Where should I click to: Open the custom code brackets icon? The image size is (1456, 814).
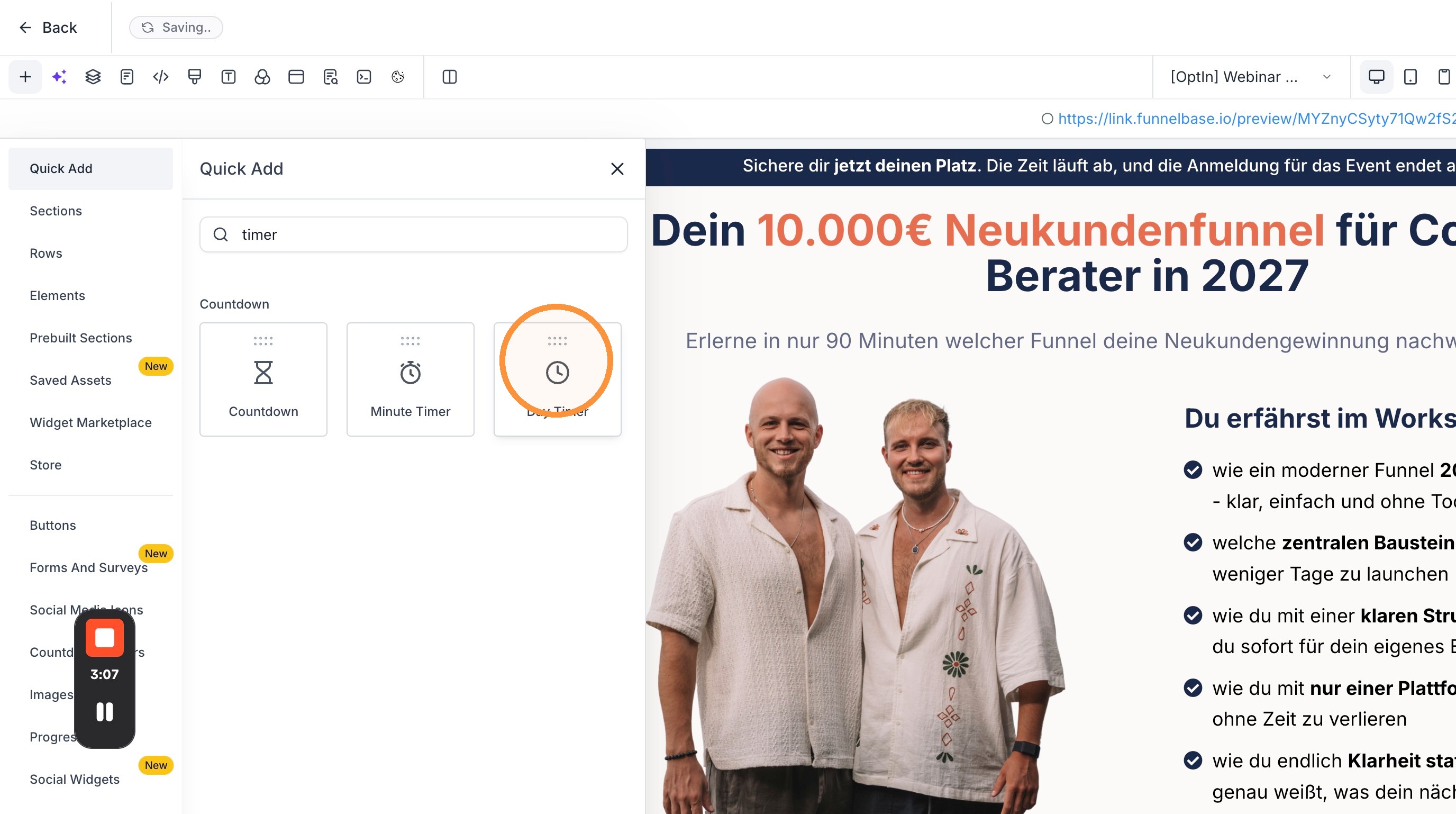click(x=160, y=77)
